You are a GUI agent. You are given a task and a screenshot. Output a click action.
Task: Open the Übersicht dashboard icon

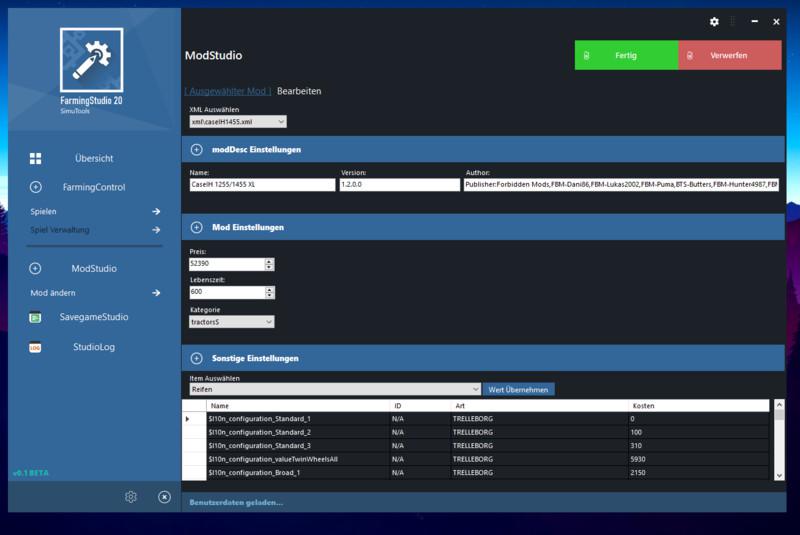[36, 158]
